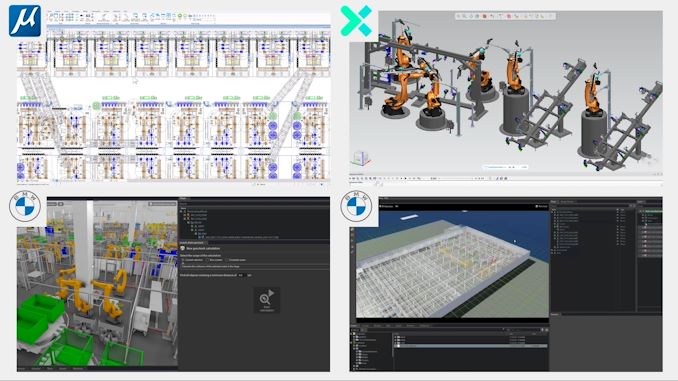Click the teal X-shaped logo

click(x=356, y=21)
